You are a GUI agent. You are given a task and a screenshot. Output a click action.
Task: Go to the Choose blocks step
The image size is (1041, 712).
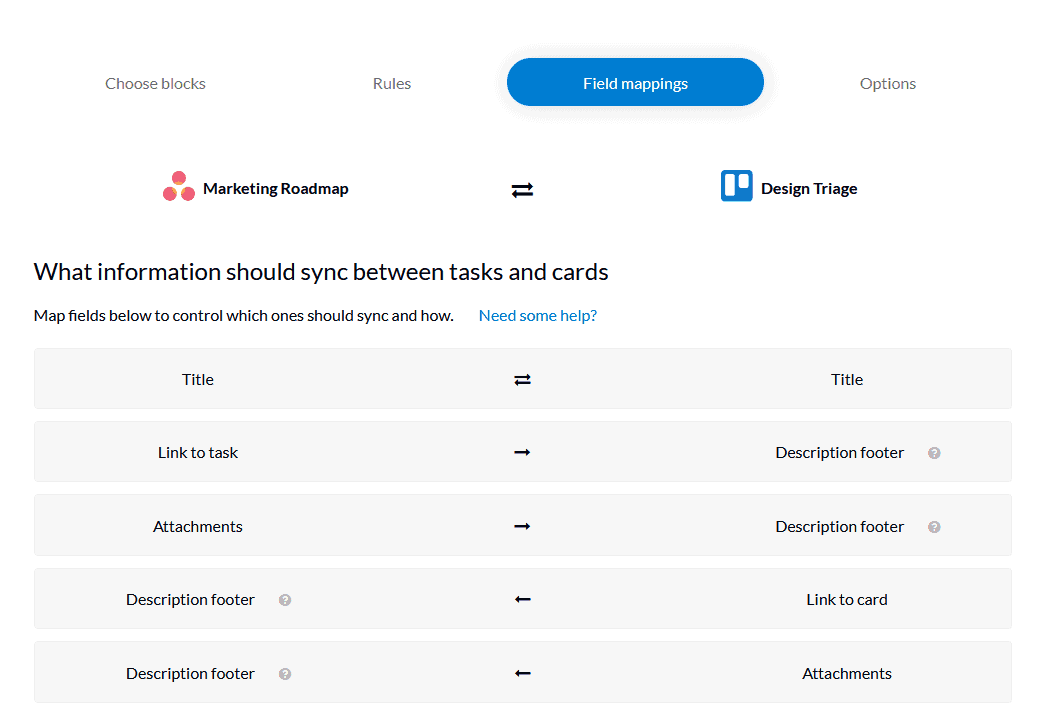pos(155,84)
